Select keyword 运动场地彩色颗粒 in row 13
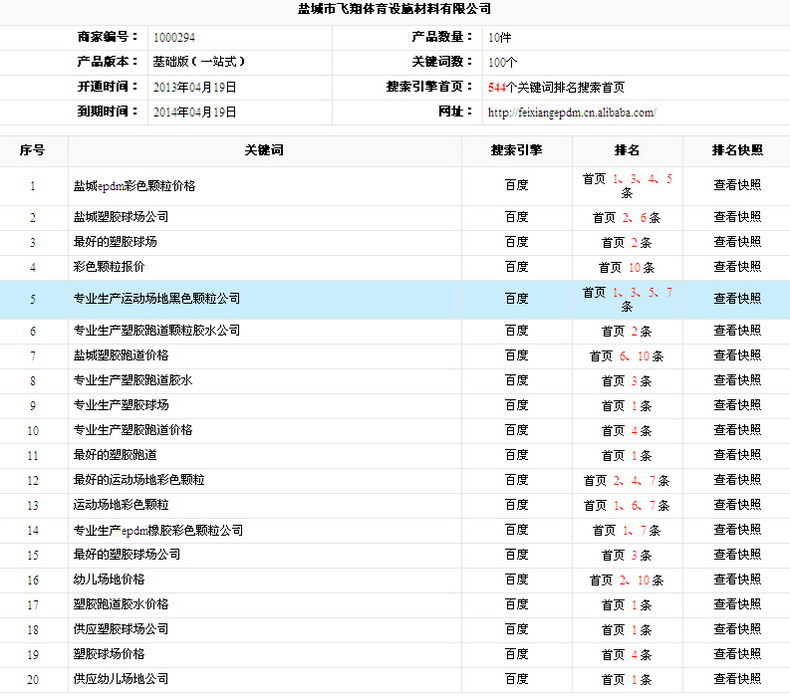 click(121, 505)
